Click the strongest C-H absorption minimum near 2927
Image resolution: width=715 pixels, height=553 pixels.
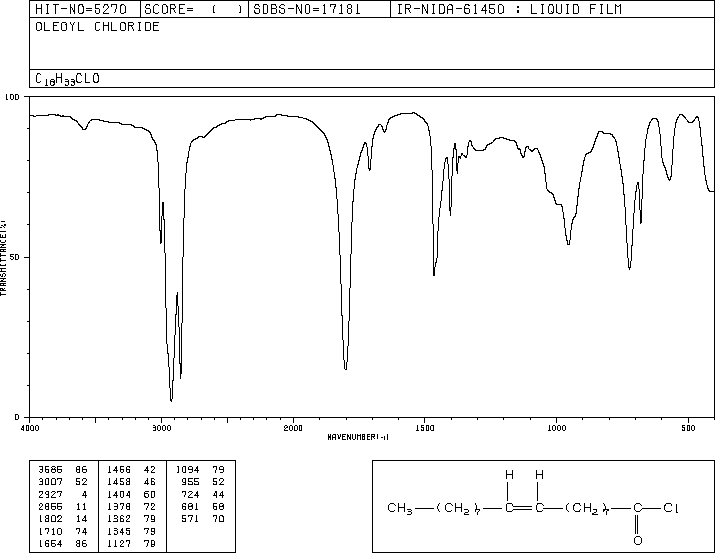[171, 400]
